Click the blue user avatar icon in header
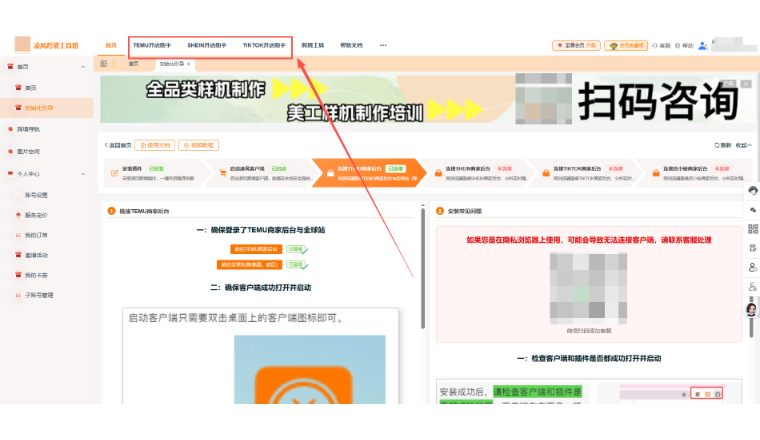 (x=703, y=46)
